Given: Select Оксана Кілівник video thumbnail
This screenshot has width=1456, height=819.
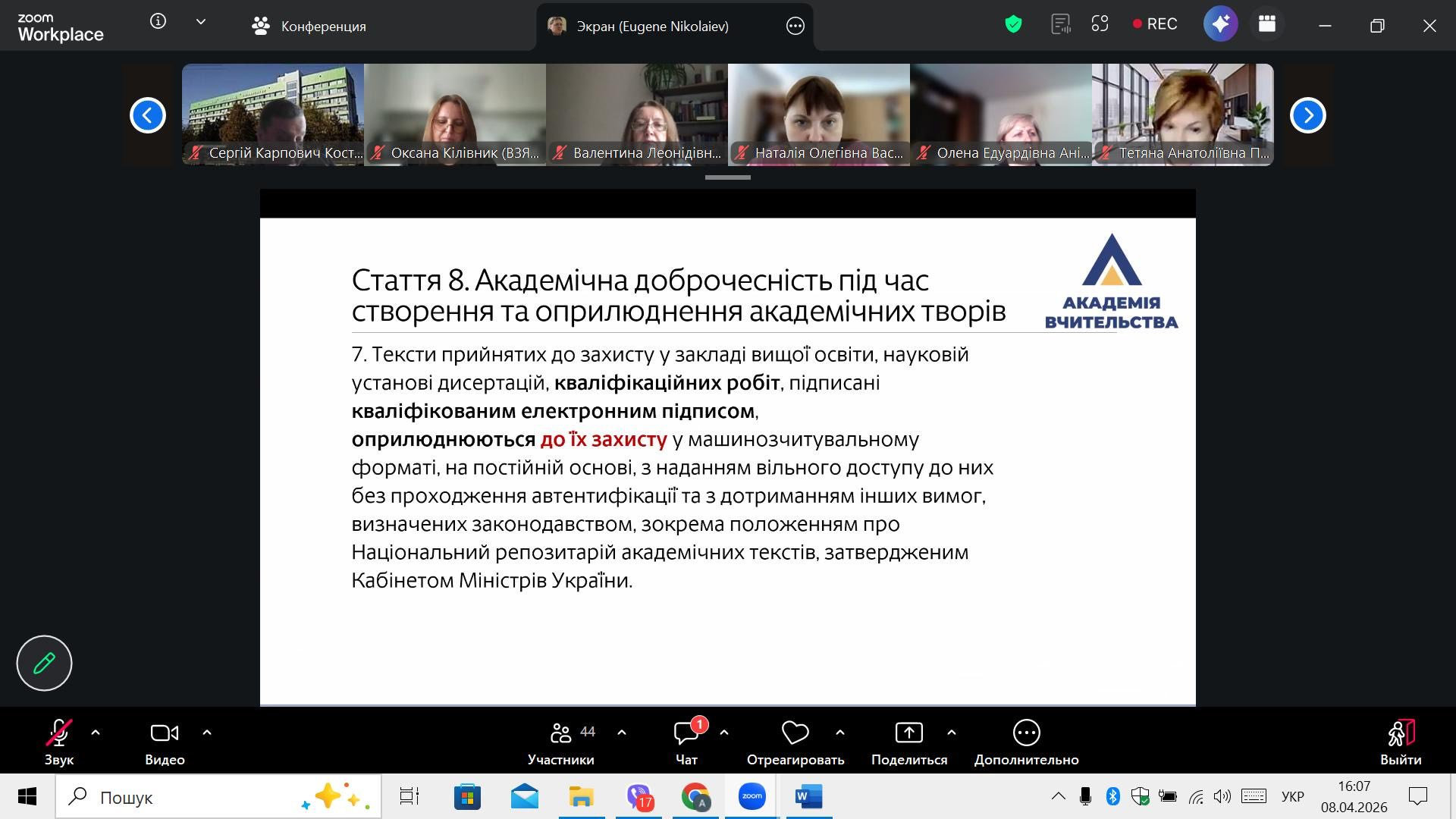Looking at the screenshot, I should (x=455, y=115).
